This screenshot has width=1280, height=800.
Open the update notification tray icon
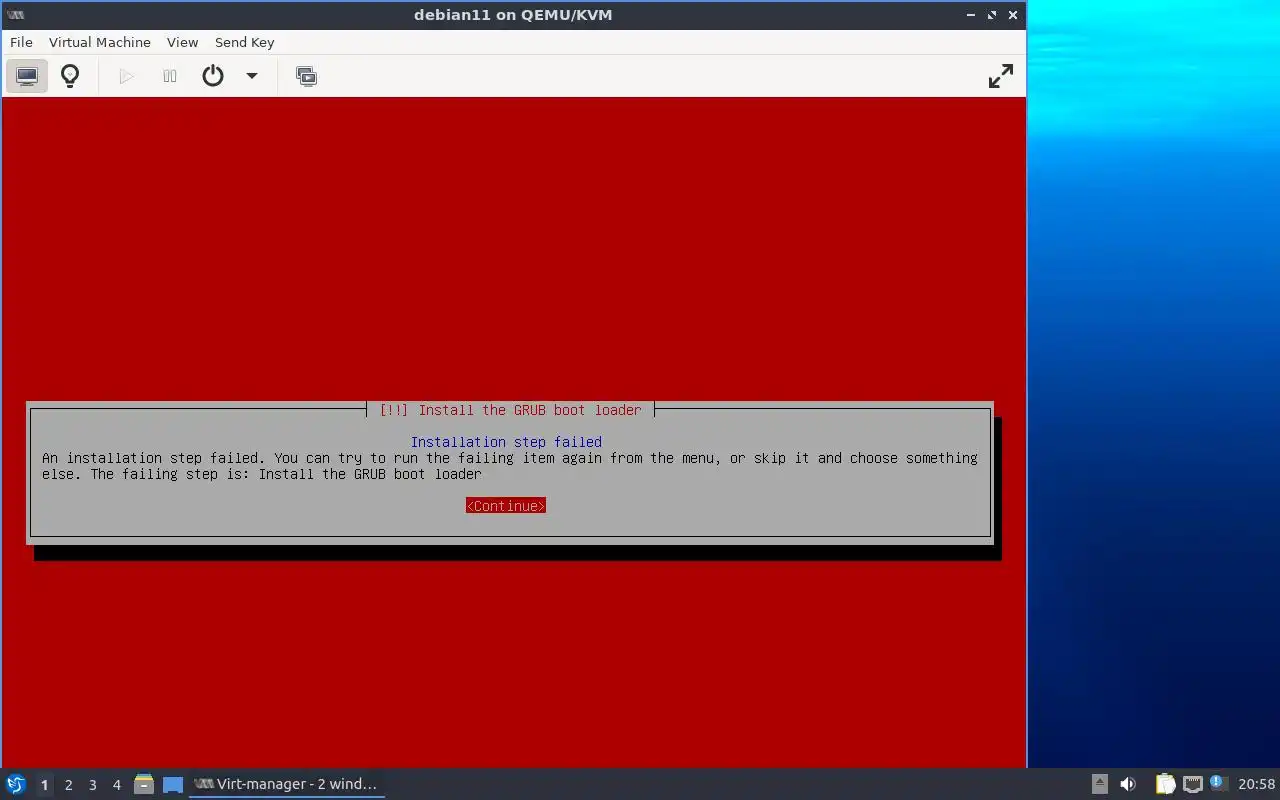tap(1217, 784)
